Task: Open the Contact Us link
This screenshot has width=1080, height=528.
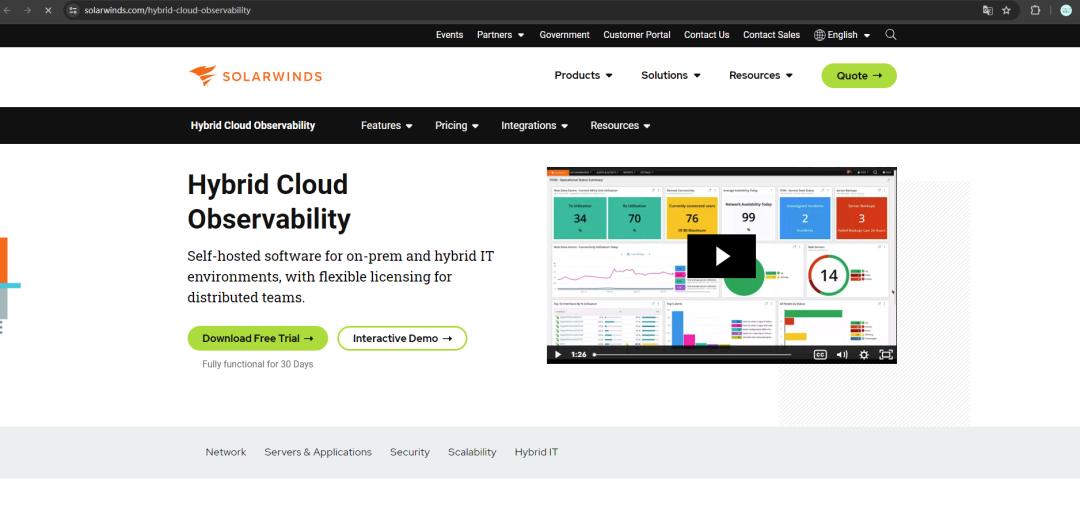Action: tap(707, 34)
